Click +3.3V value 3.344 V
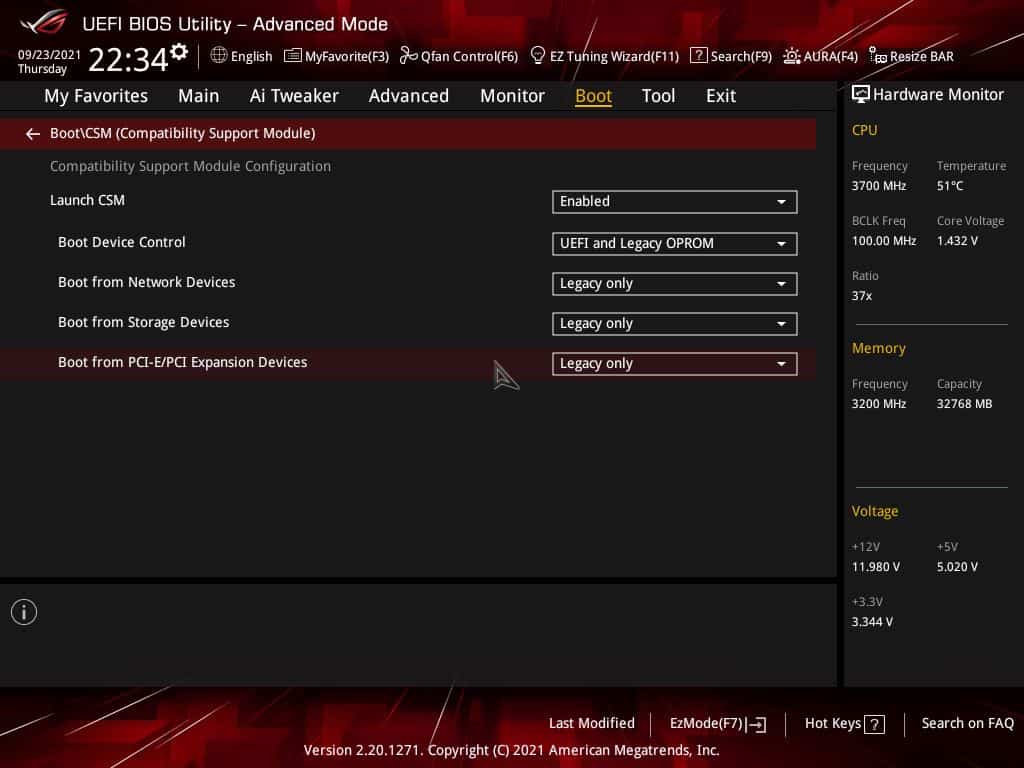 tap(872, 622)
